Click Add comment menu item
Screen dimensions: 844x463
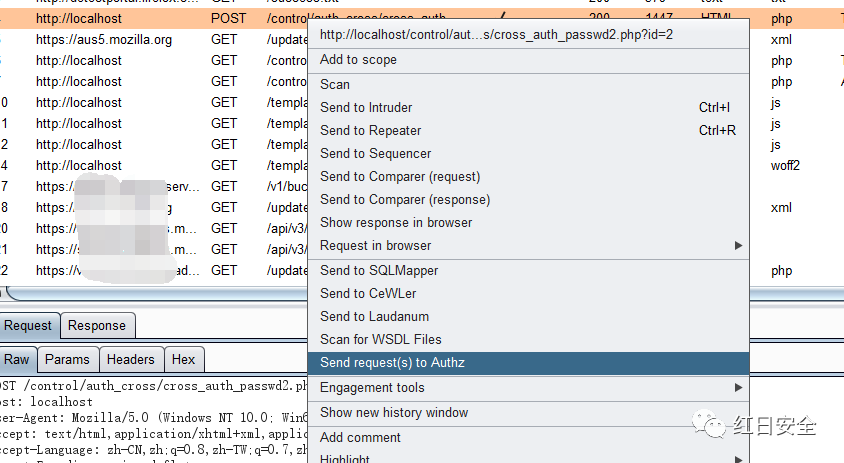click(x=360, y=437)
